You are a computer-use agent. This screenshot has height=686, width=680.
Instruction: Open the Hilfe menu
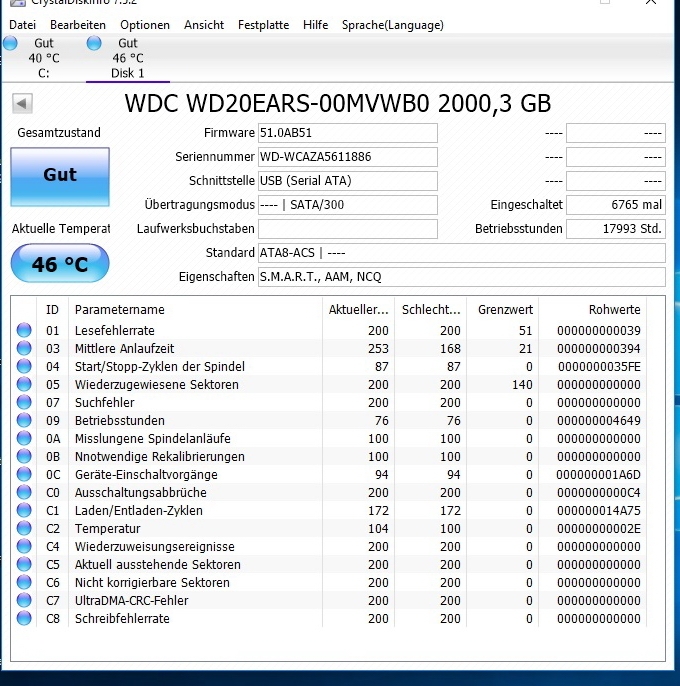pos(315,25)
